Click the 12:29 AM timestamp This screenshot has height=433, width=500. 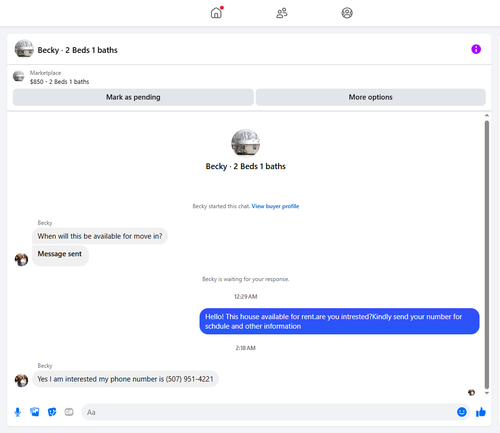coord(246,296)
